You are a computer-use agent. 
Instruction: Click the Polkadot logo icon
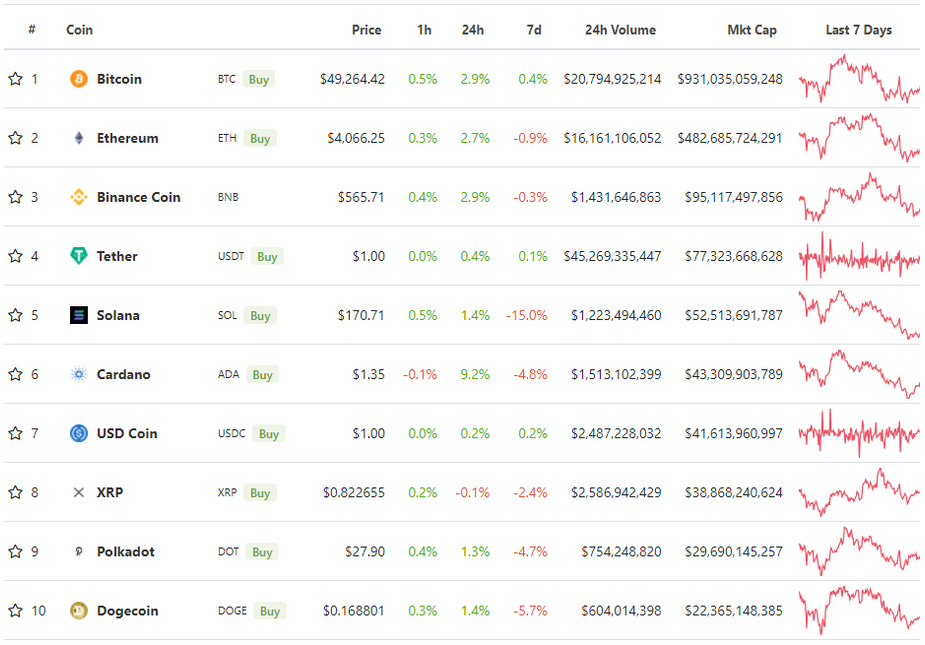[x=78, y=552]
